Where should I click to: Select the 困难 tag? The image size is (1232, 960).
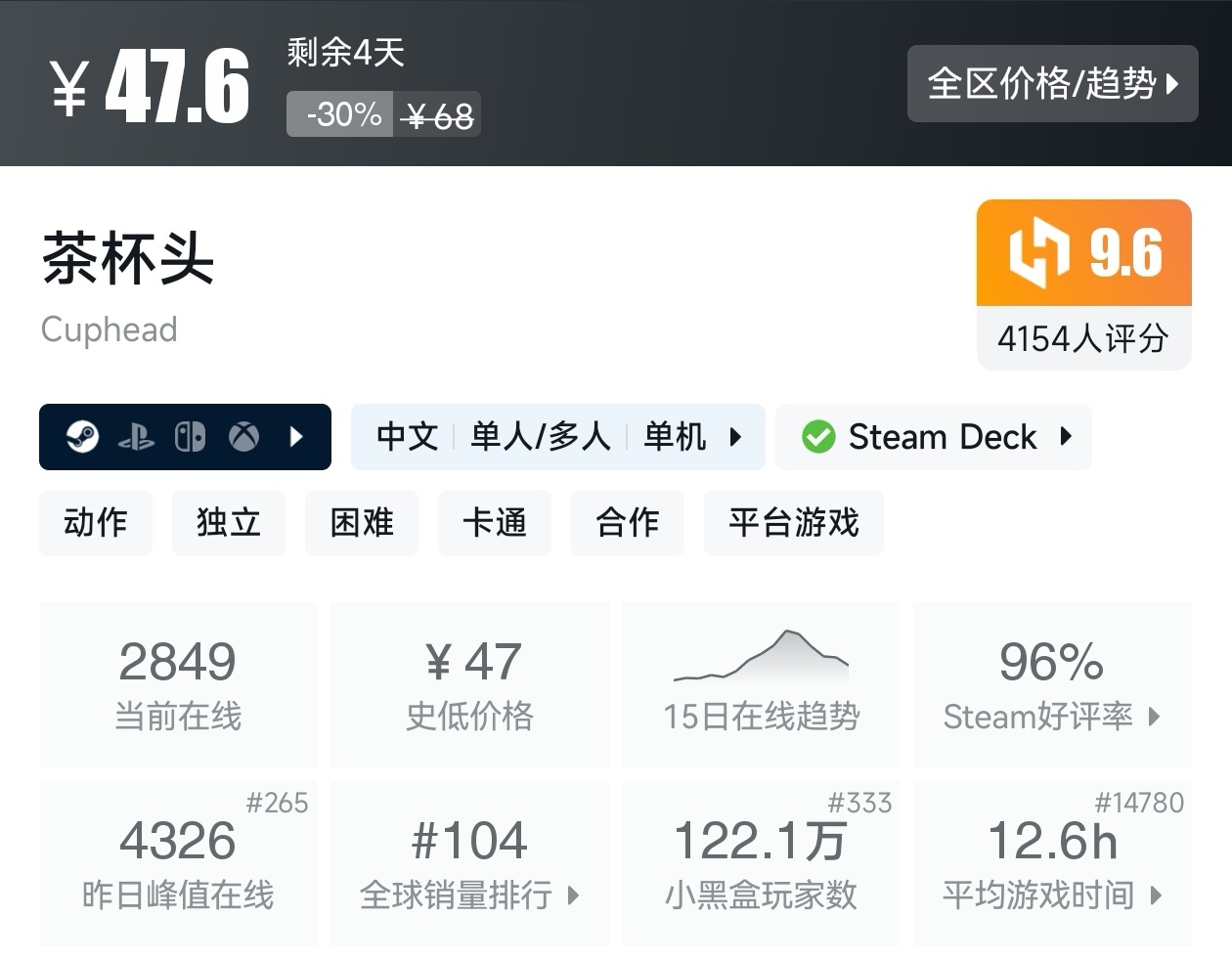click(362, 522)
